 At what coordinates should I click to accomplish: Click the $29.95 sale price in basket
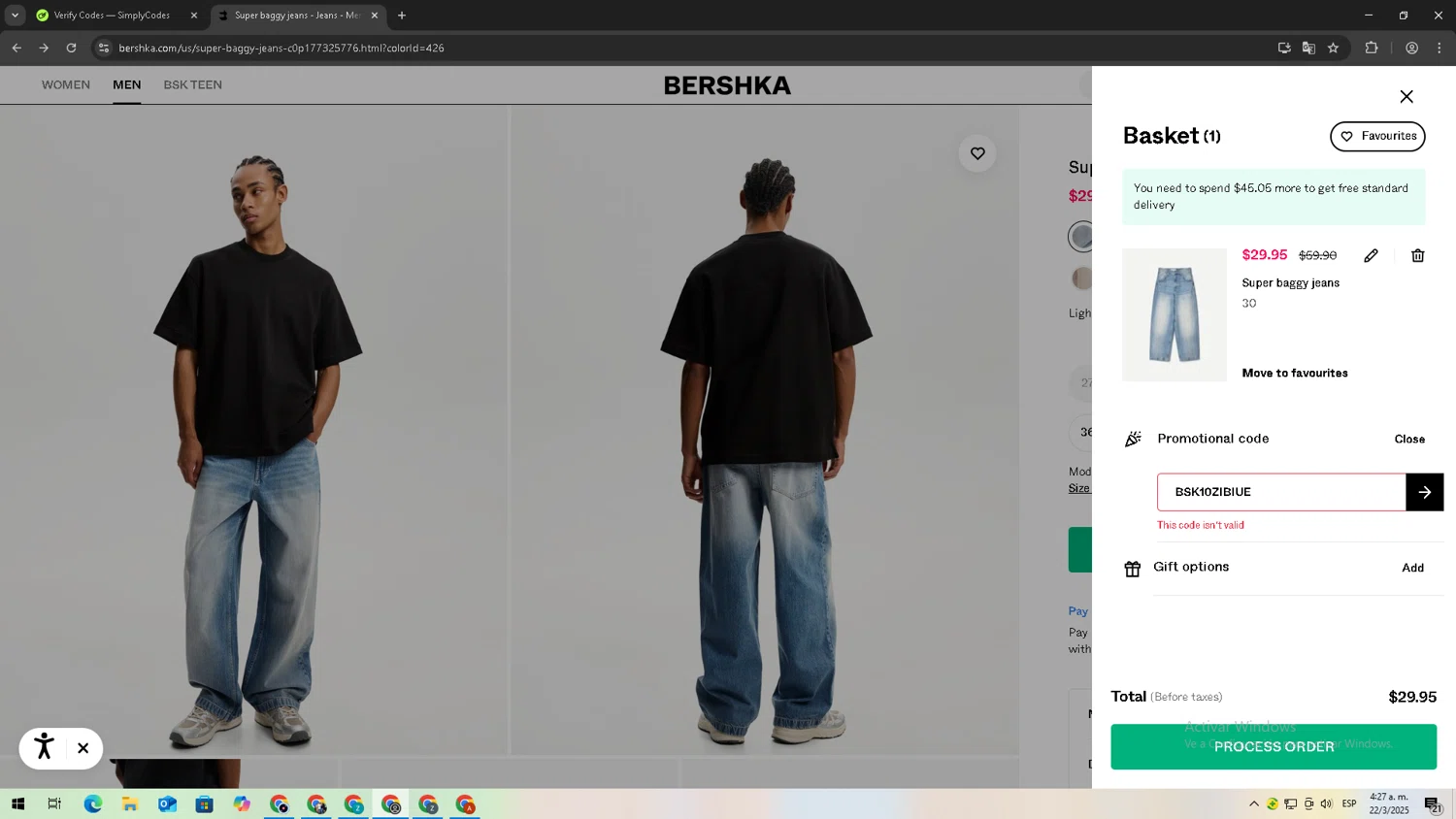1265,255
